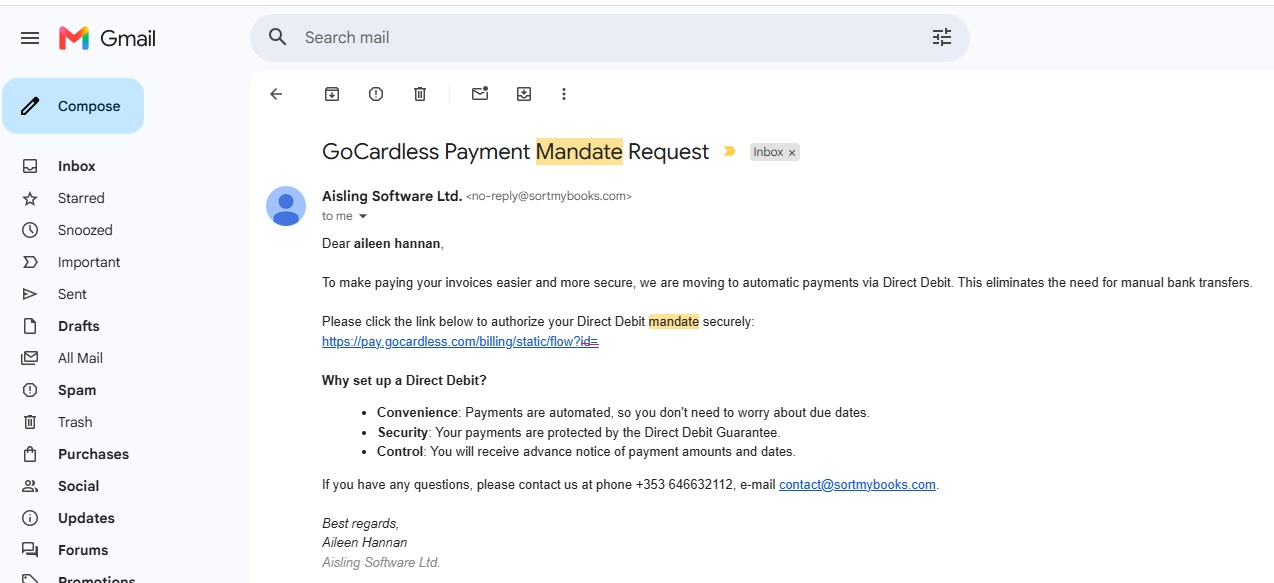The width and height of the screenshot is (1274, 583).
Task: Click the envelope stack icon beside All Mail
Action: [30, 358]
